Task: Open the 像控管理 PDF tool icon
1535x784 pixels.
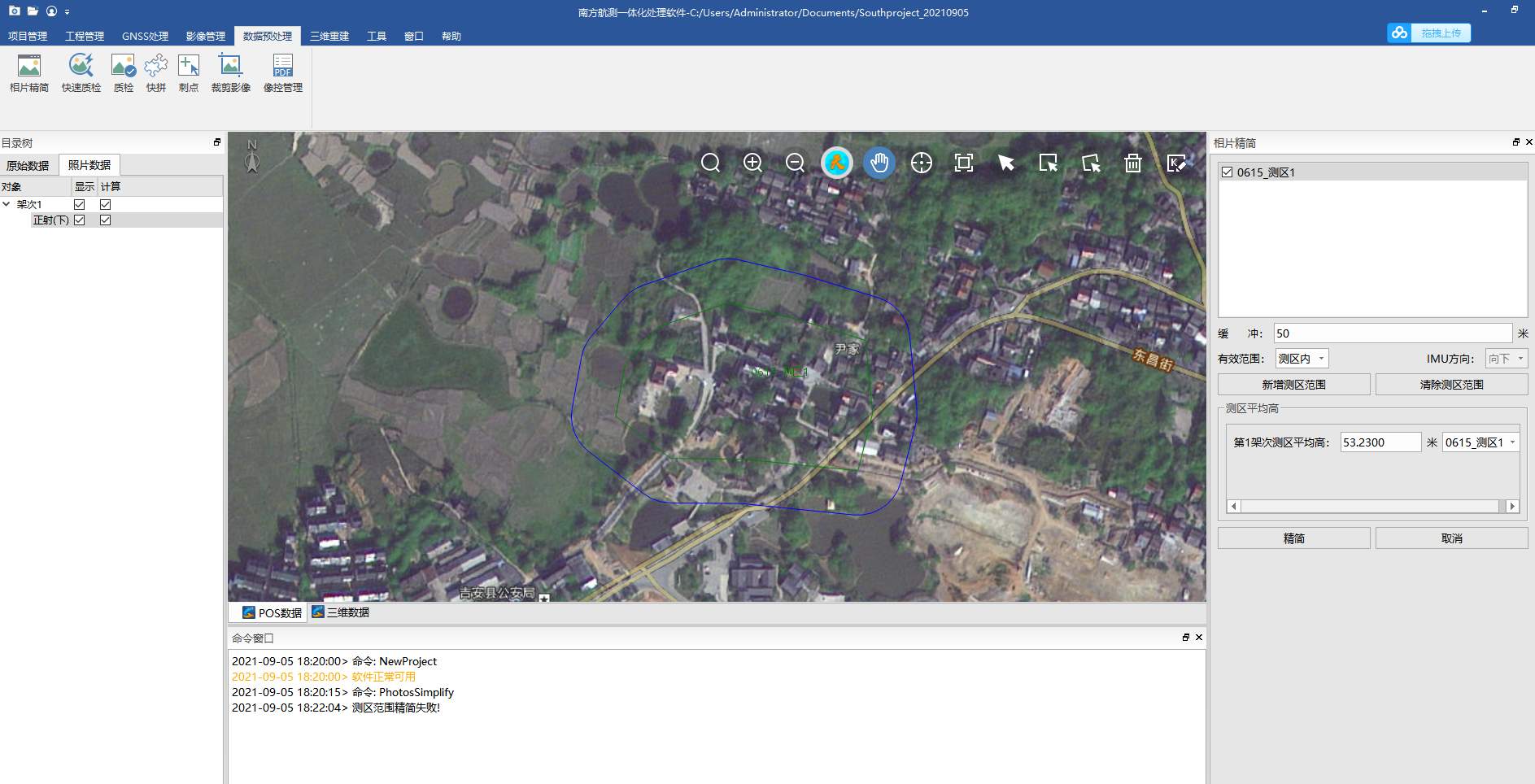Action: [x=282, y=72]
